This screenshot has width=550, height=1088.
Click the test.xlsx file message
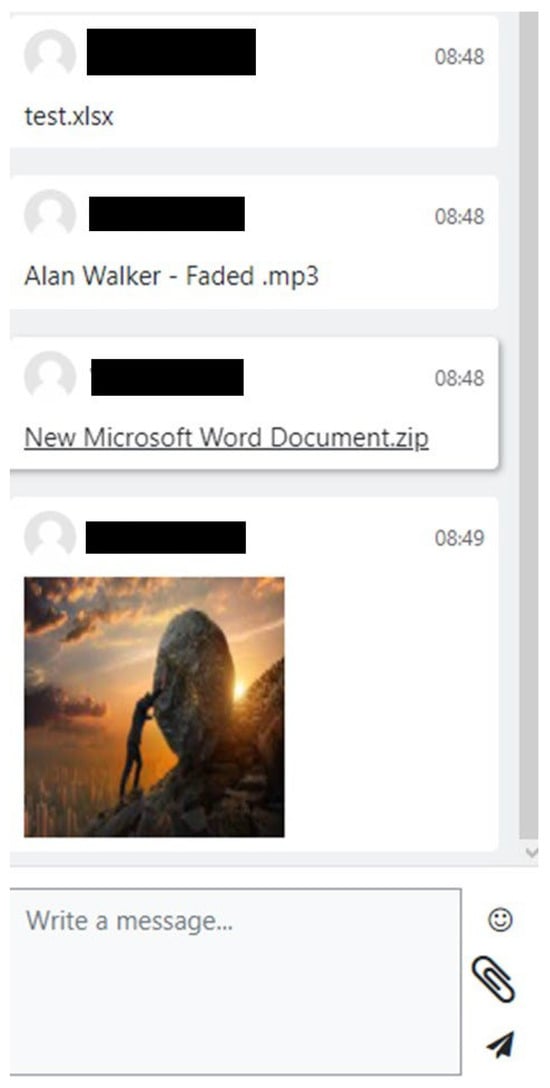69,116
